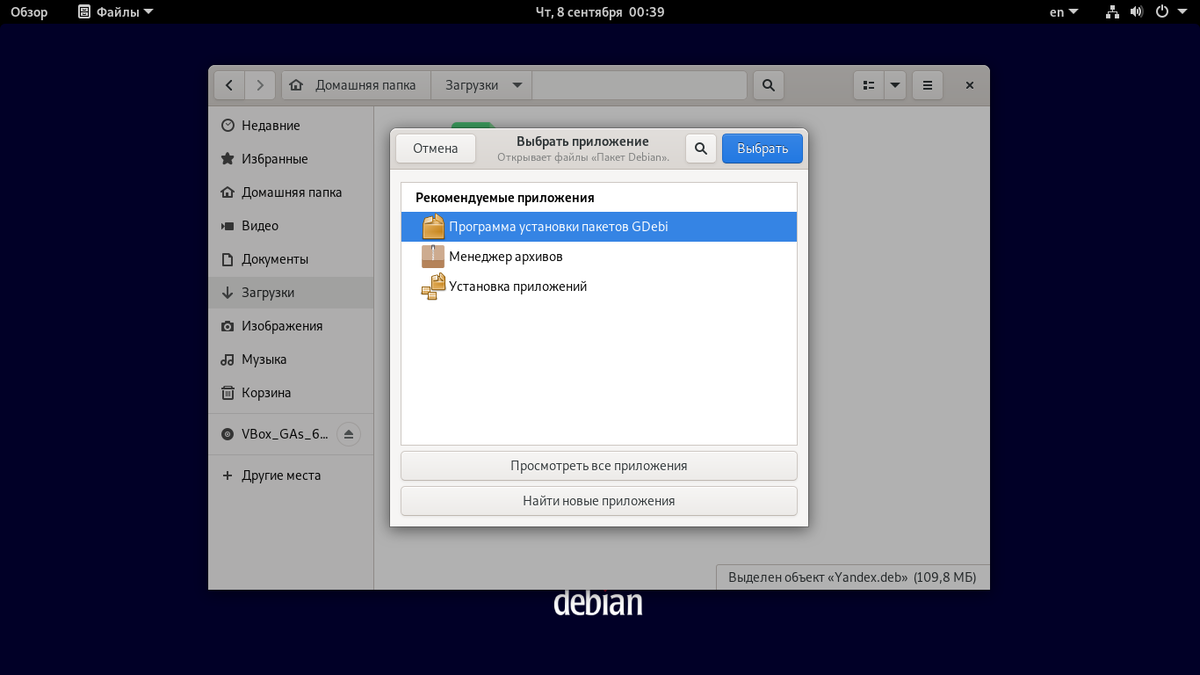The image size is (1200, 675).
Task: Select Менеджер архивов in the applications list
Action: pyautogui.click(x=505, y=256)
